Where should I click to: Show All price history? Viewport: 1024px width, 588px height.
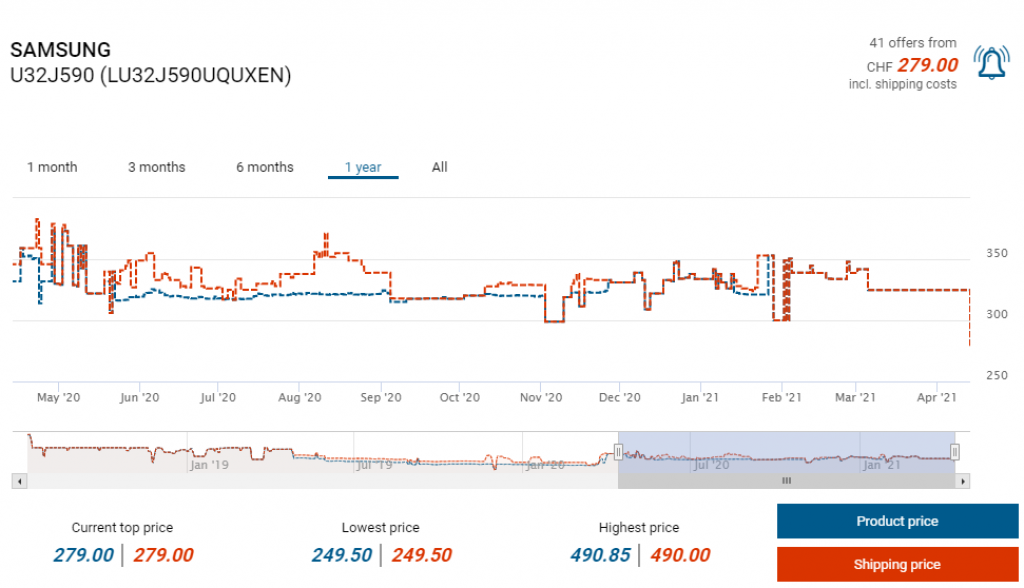click(x=439, y=167)
